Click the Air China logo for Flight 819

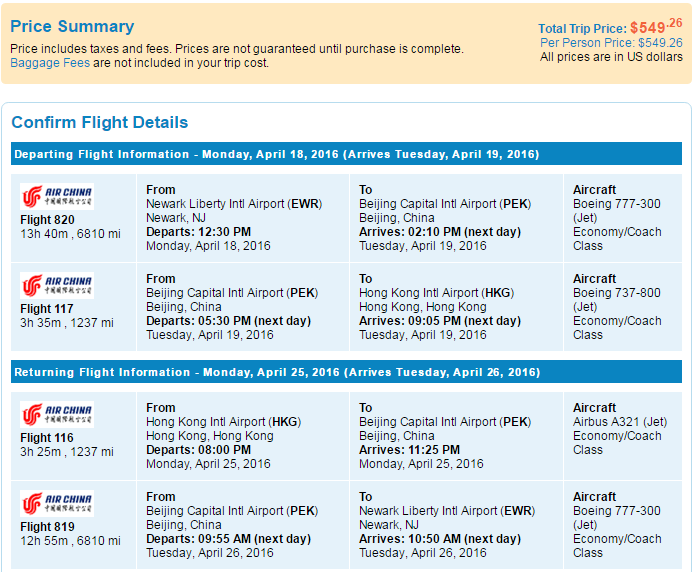coord(57,503)
